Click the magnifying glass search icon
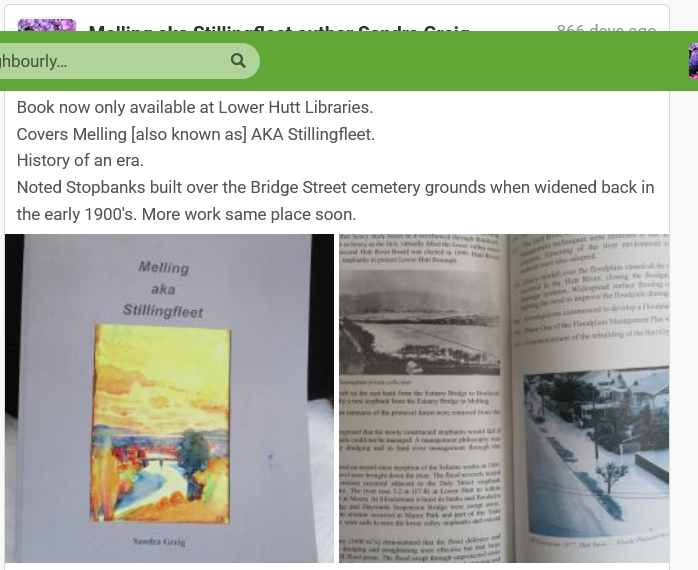The width and height of the screenshot is (698, 570). pos(238,61)
